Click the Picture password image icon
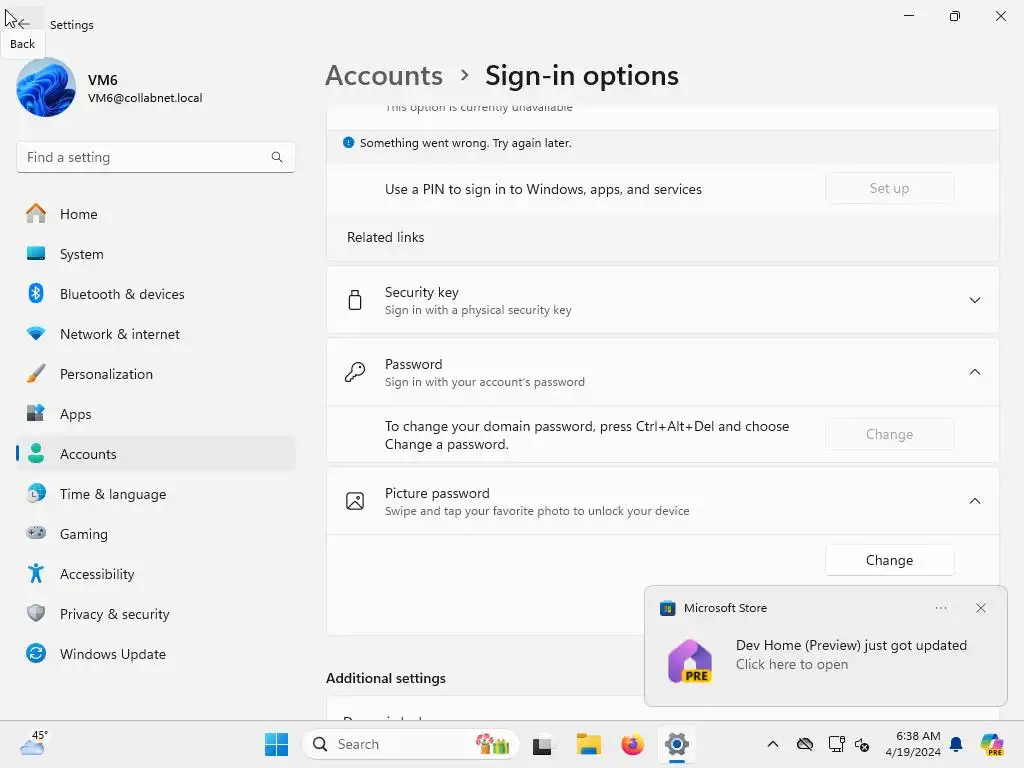The width and height of the screenshot is (1024, 768). tap(355, 502)
